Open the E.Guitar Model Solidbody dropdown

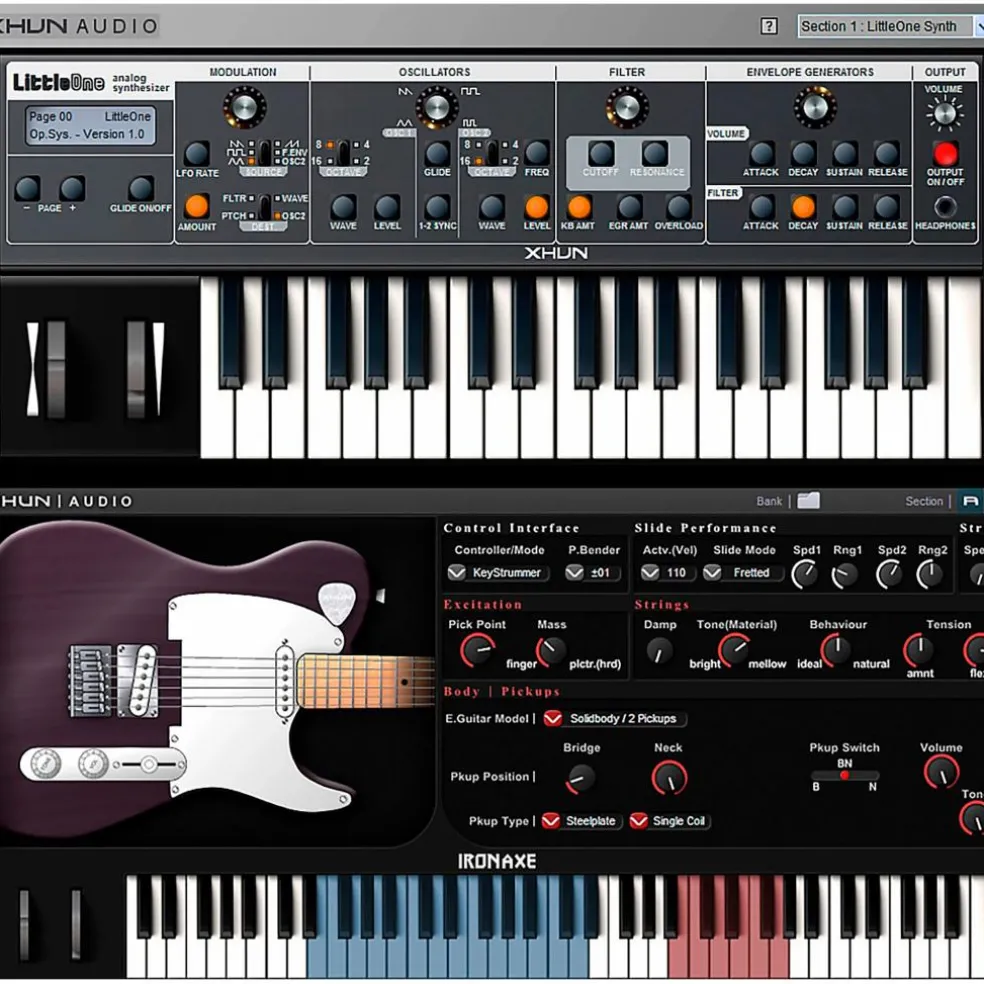[614, 718]
